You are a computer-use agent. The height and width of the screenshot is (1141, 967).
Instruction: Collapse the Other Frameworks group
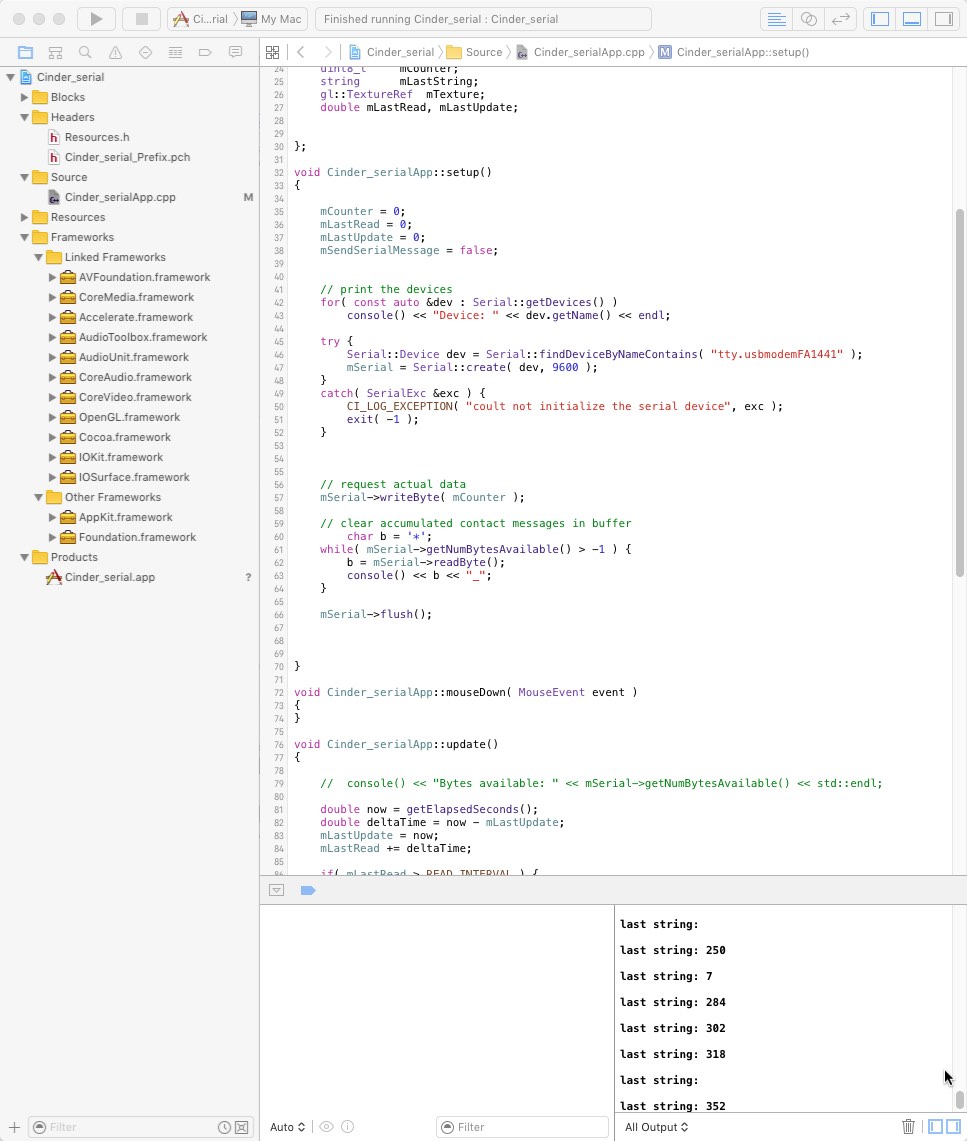pos(38,497)
